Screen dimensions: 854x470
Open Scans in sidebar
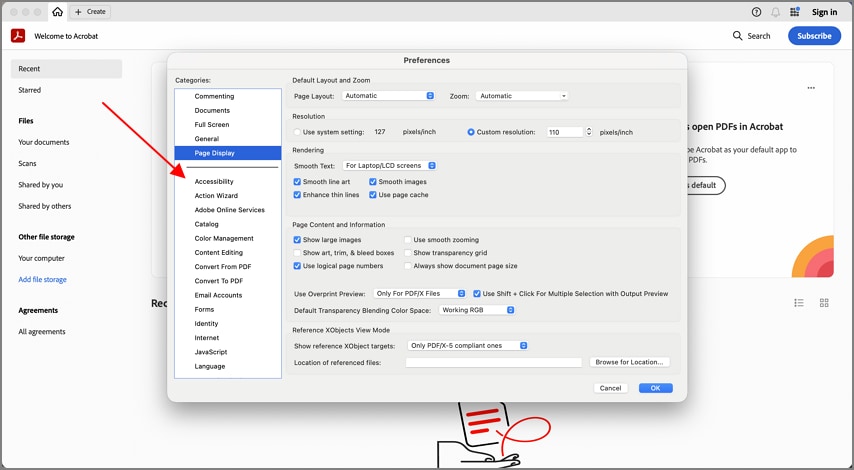27,163
